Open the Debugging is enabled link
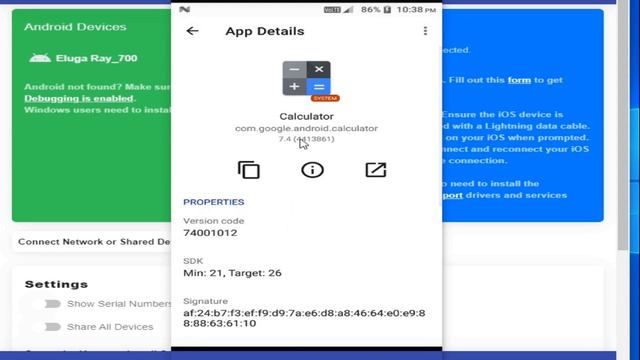Image resolution: width=640 pixels, height=360 pixels. coord(79,98)
